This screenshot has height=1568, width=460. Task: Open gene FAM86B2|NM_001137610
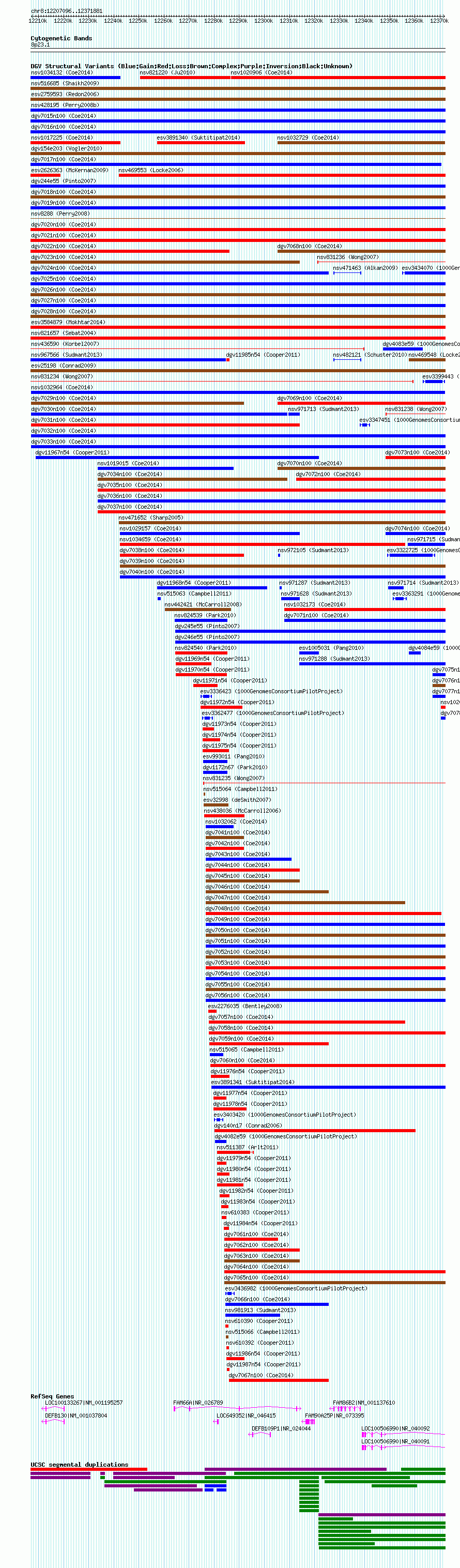[x=364, y=1403]
